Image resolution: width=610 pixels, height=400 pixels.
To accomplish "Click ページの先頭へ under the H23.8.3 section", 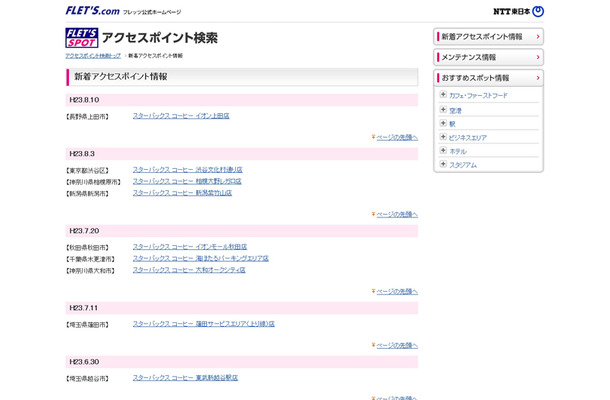I will pyautogui.click(x=397, y=214).
